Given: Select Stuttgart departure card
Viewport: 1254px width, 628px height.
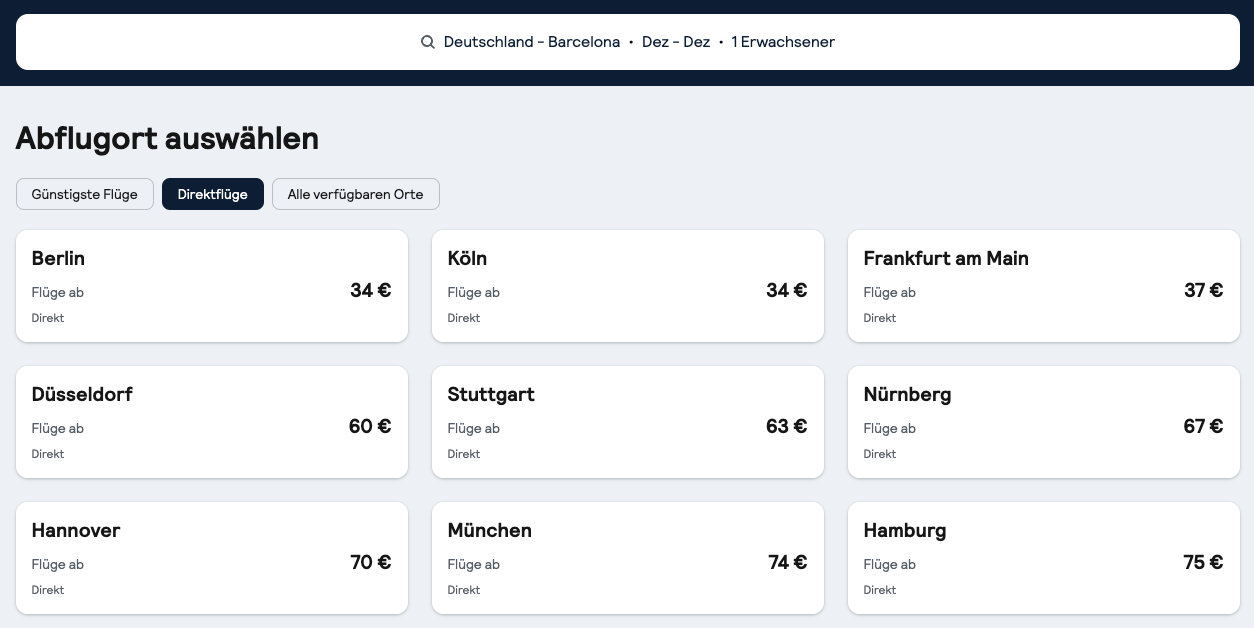Looking at the screenshot, I should (627, 422).
